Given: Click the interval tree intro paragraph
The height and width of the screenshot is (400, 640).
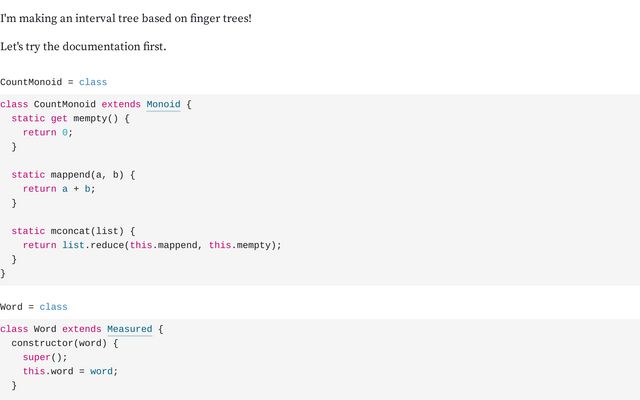Looking at the screenshot, I should tap(126, 18).
